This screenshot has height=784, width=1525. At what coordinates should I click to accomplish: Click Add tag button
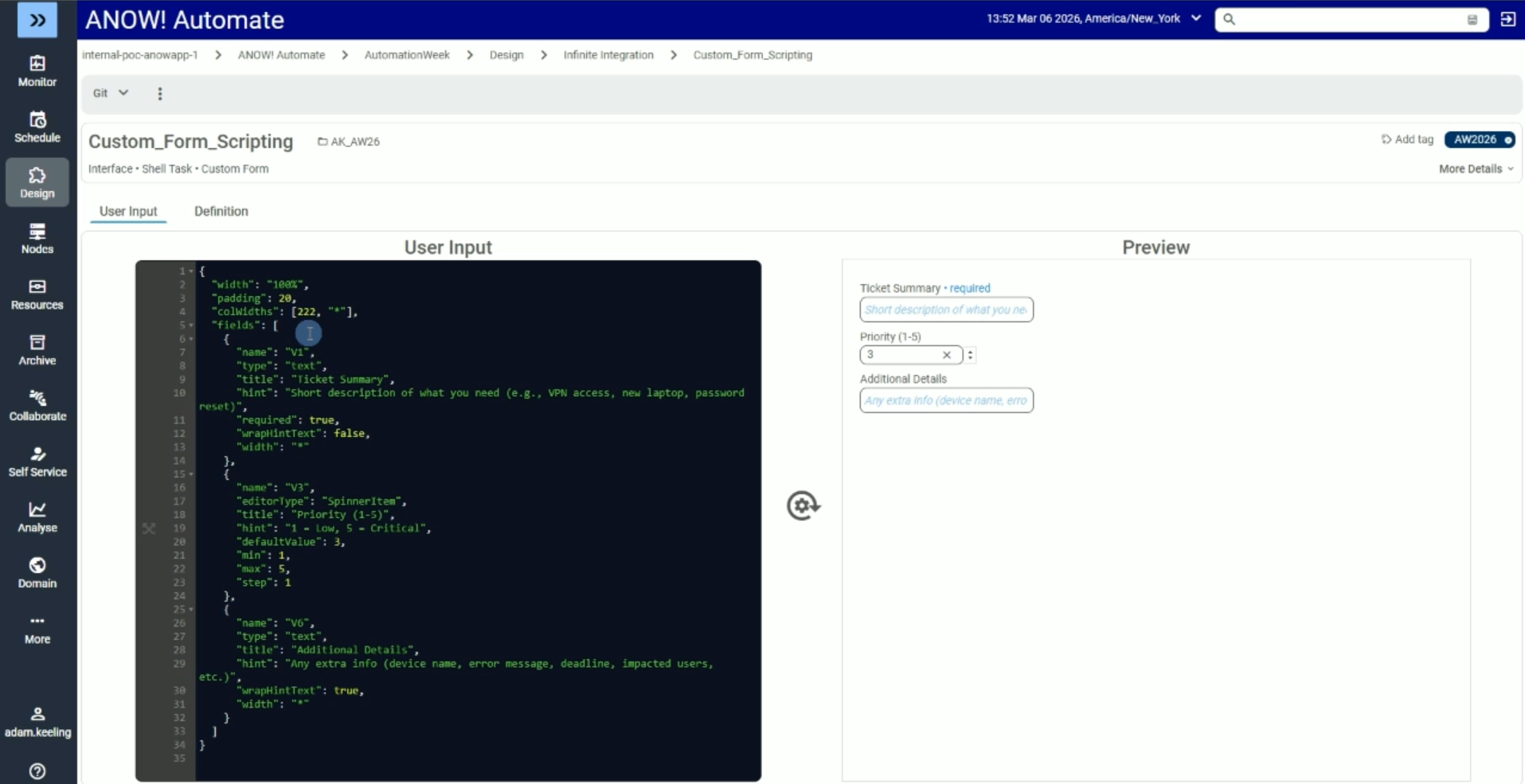tap(1407, 139)
